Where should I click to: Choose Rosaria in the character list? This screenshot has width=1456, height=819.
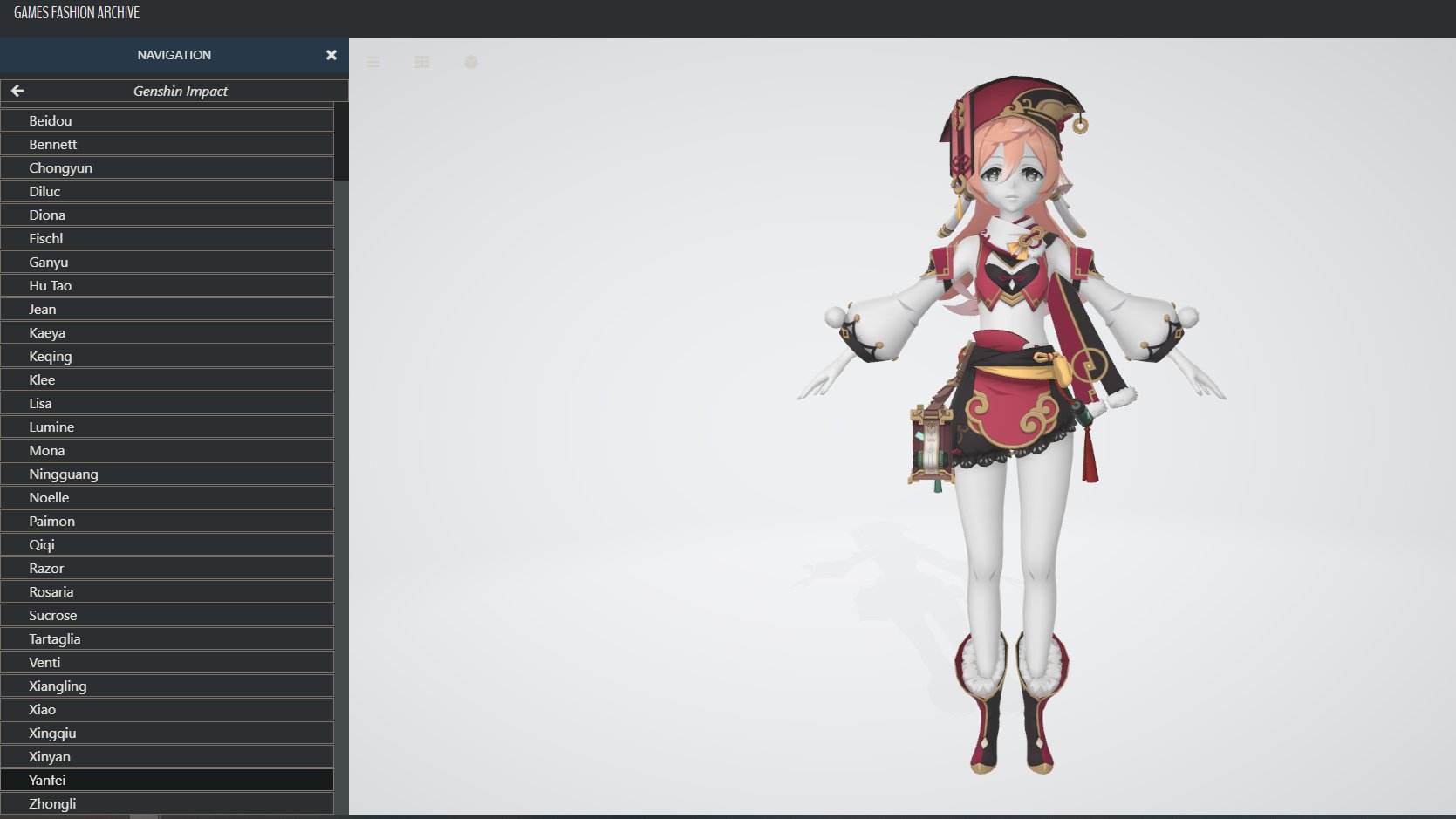point(167,591)
